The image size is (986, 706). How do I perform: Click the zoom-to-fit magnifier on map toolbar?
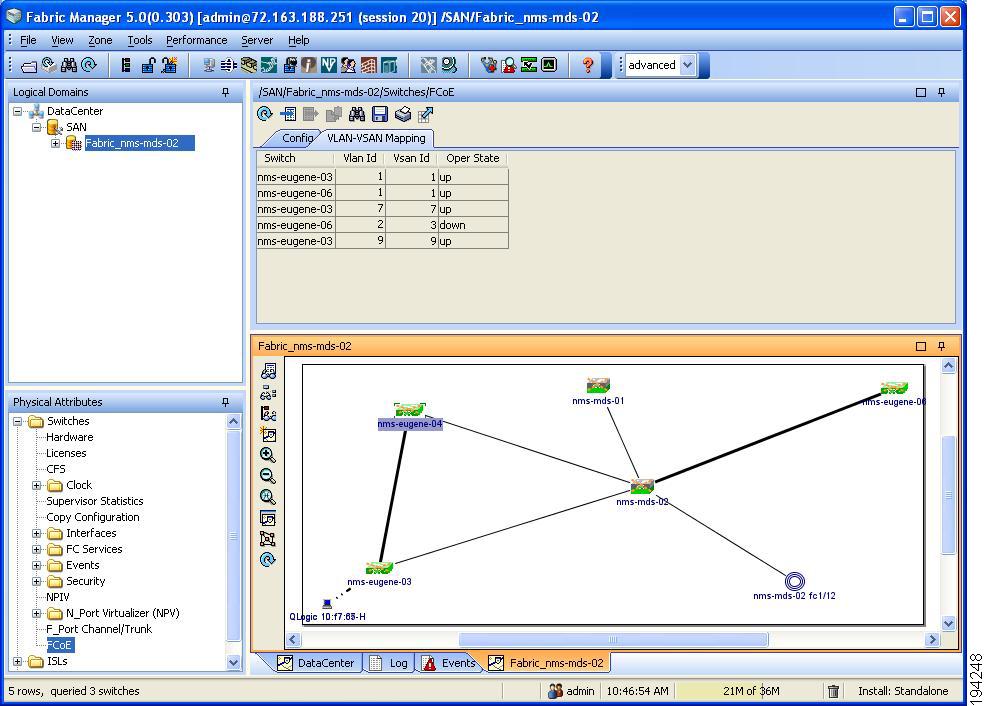268,497
